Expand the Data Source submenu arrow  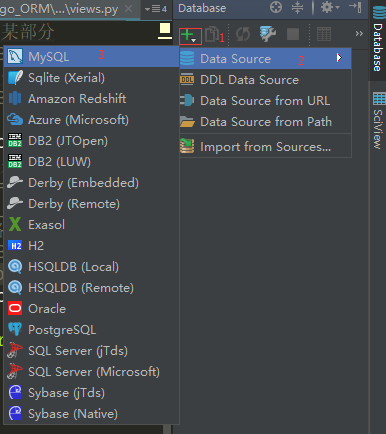click(x=339, y=58)
